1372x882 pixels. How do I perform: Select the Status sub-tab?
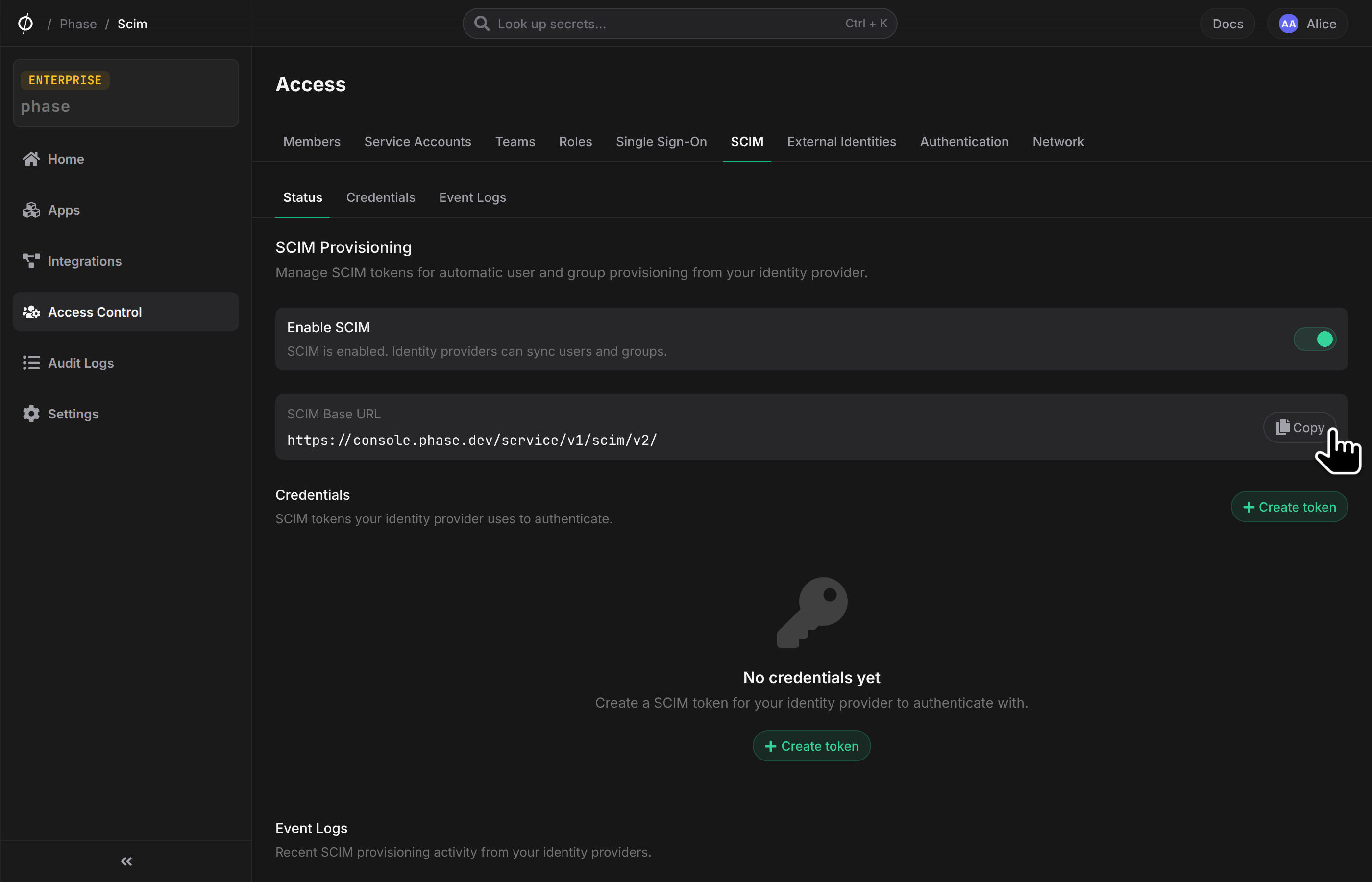tap(302, 197)
